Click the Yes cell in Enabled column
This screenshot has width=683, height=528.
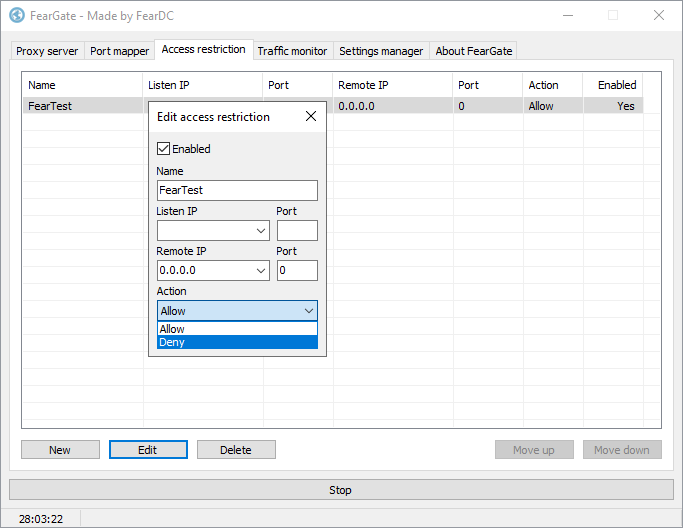click(613, 106)
